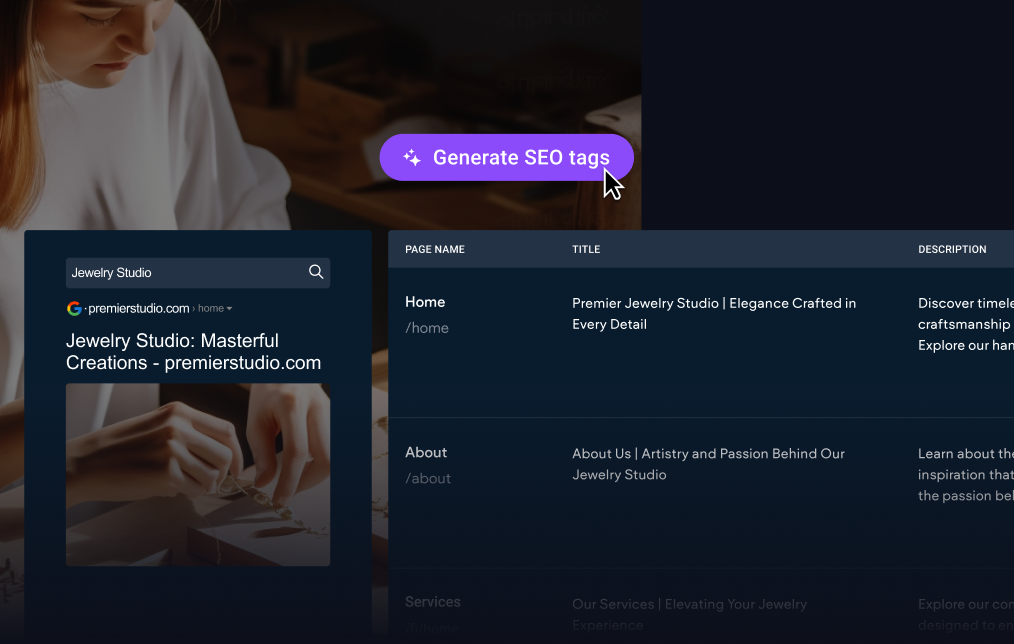The image size is (1014, 644).
Task: Click the sparkle icon on the purple button
Action: tap(411, 158)
